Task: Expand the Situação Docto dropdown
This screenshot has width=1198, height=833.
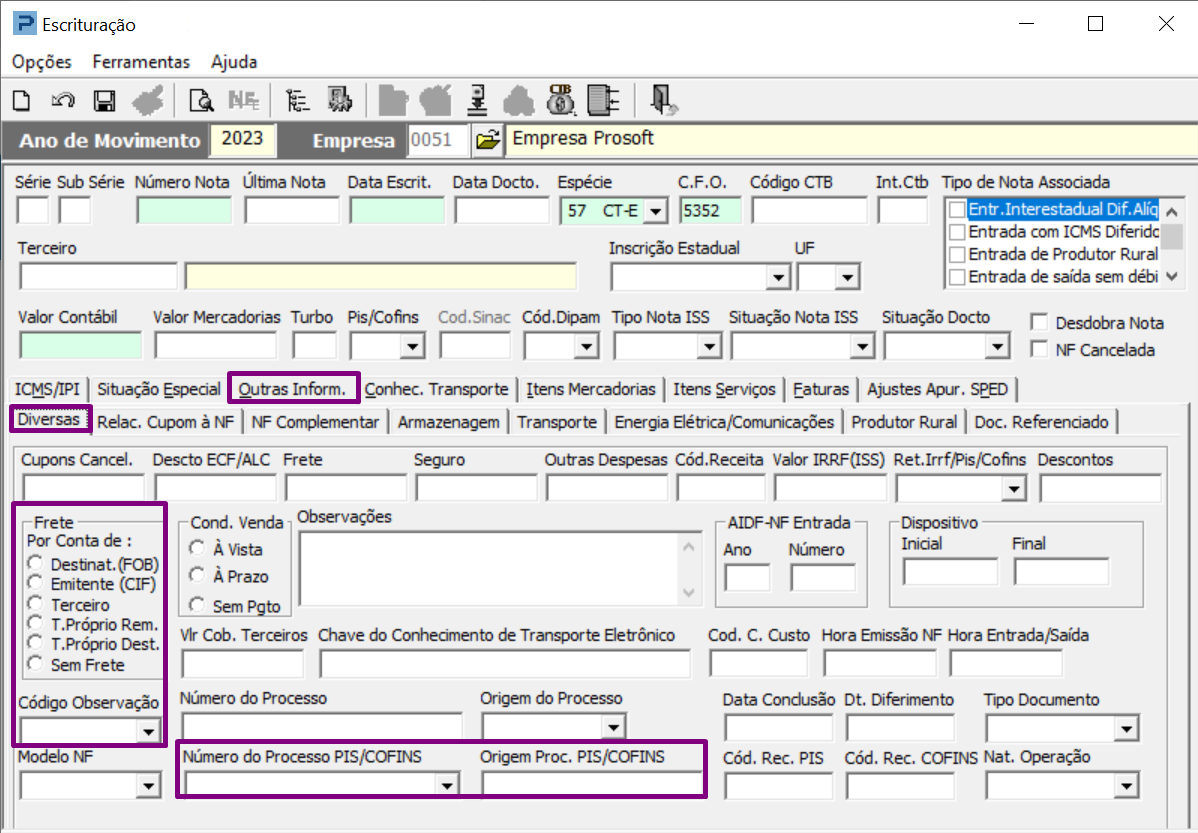Action: point(997,346)
